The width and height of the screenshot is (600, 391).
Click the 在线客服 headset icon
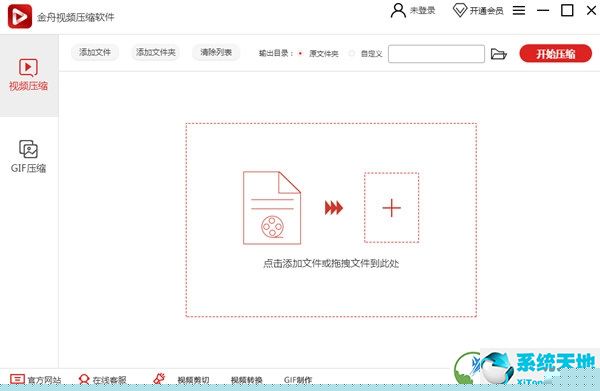(x=84, y=379)
